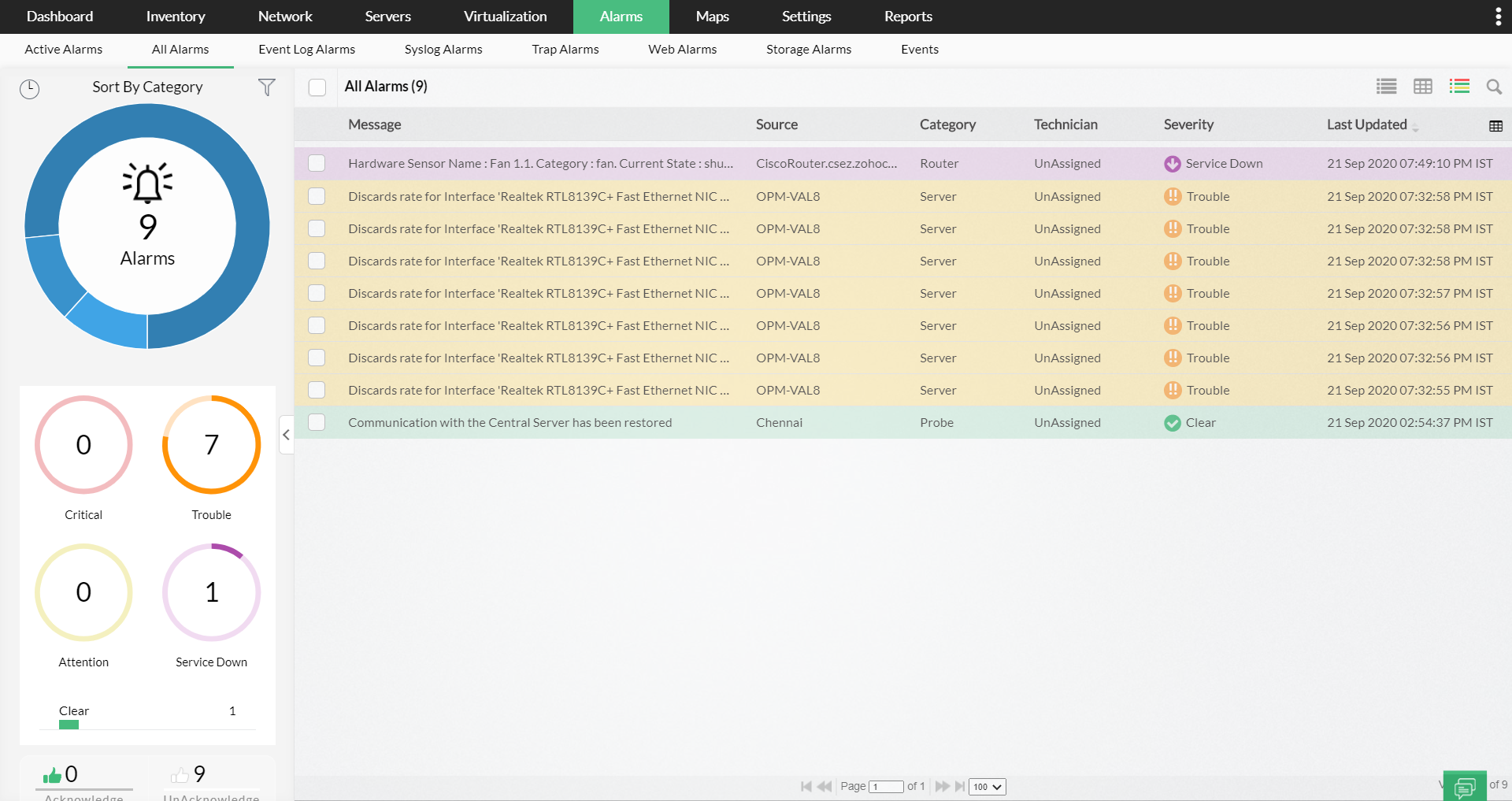Viewport: 1512px width, 801px height.
Task: Switch to the Syslog Alarms tab
Action: [443, 50]
